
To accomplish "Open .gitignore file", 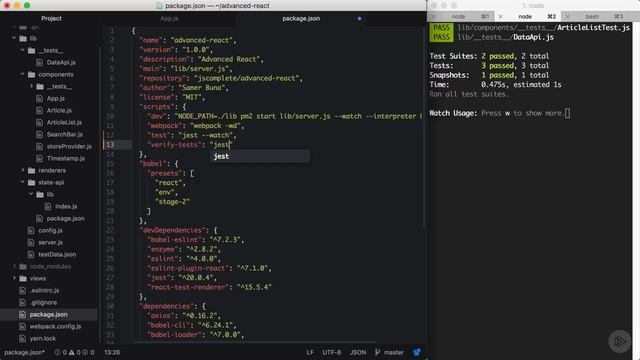I will pyautogui.click(x=43, y=302).
